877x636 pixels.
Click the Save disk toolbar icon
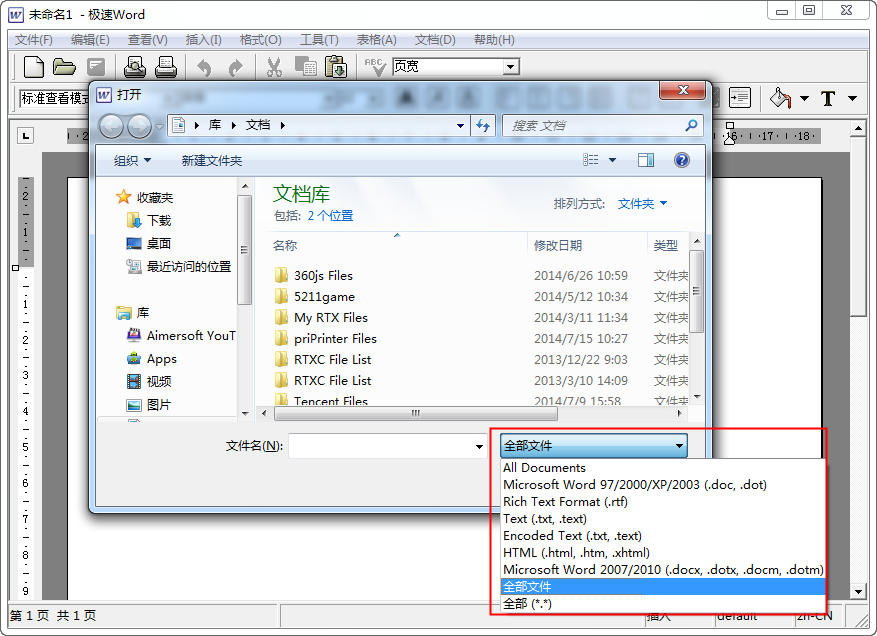(96, 67)
